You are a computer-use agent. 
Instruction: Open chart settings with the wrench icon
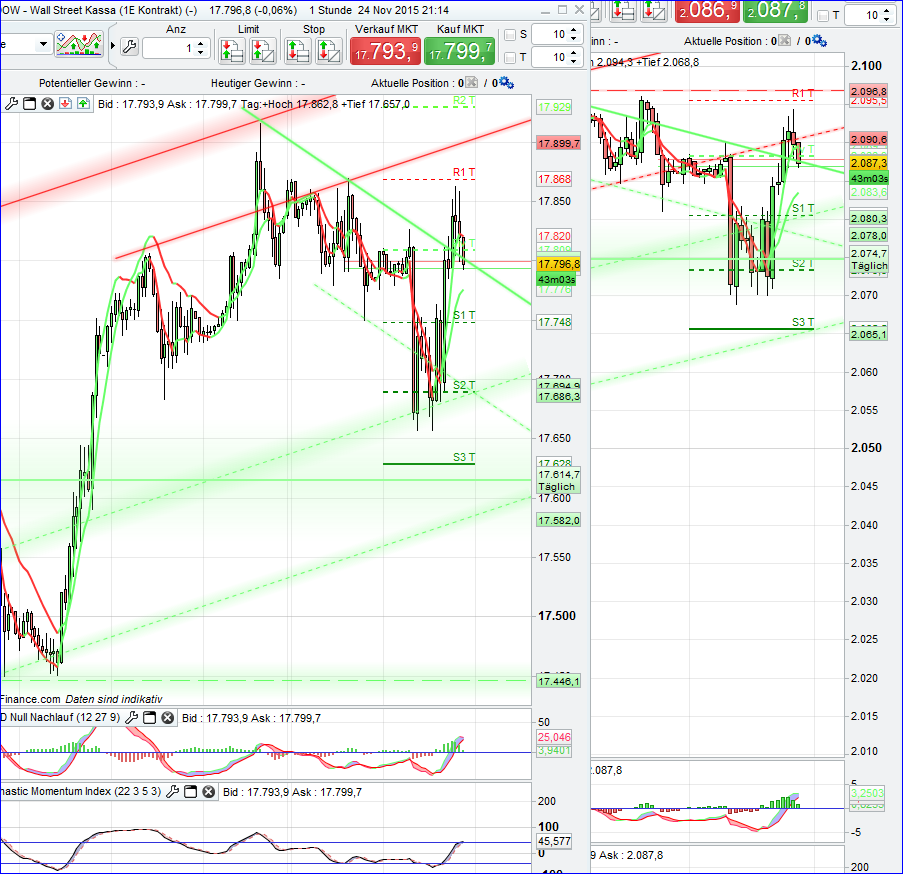pos(130,46)
